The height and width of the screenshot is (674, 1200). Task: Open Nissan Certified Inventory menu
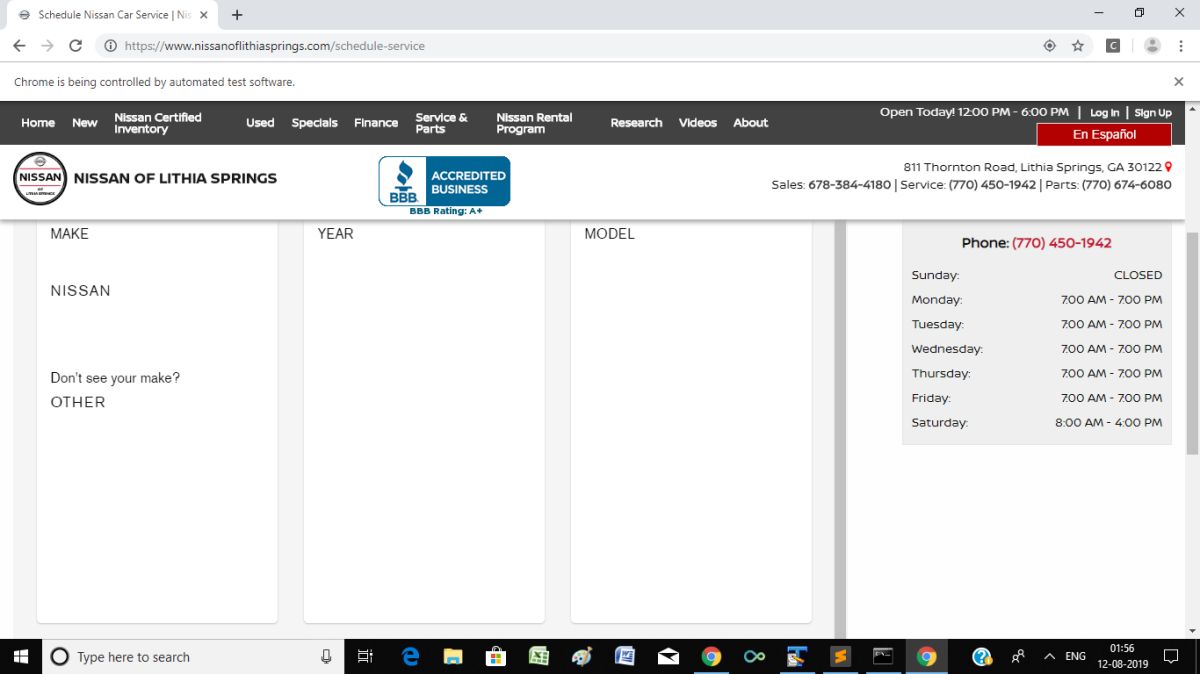[158, 123]
